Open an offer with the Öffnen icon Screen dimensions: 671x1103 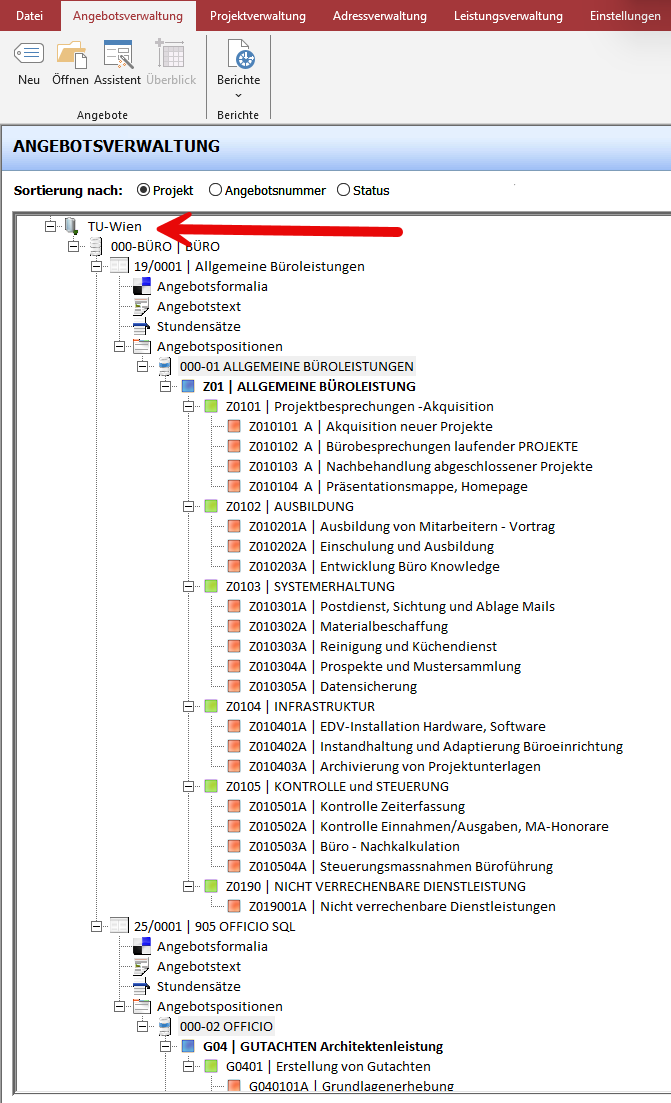71,56
